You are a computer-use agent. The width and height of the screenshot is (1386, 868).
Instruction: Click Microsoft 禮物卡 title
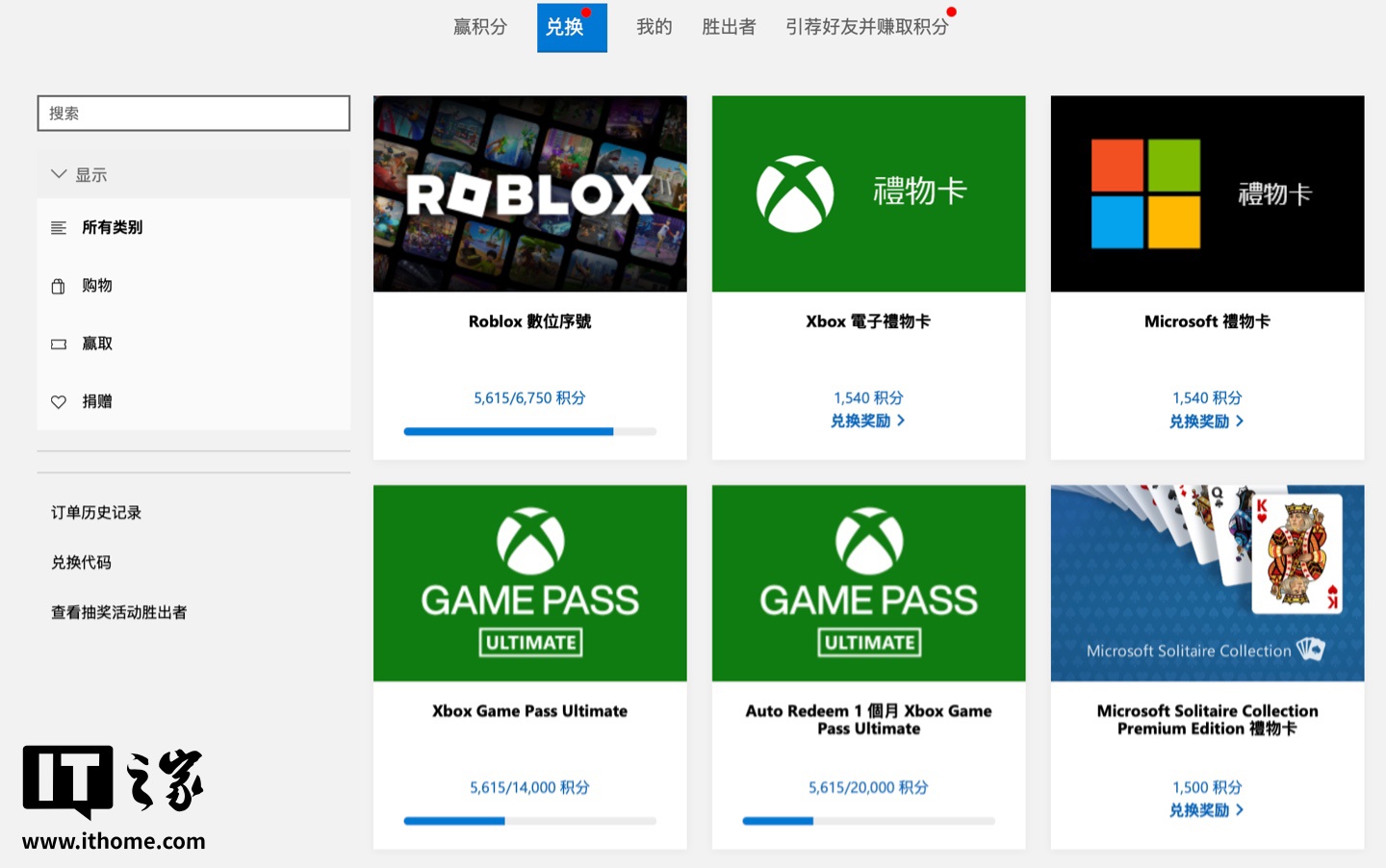point(1208,321)
